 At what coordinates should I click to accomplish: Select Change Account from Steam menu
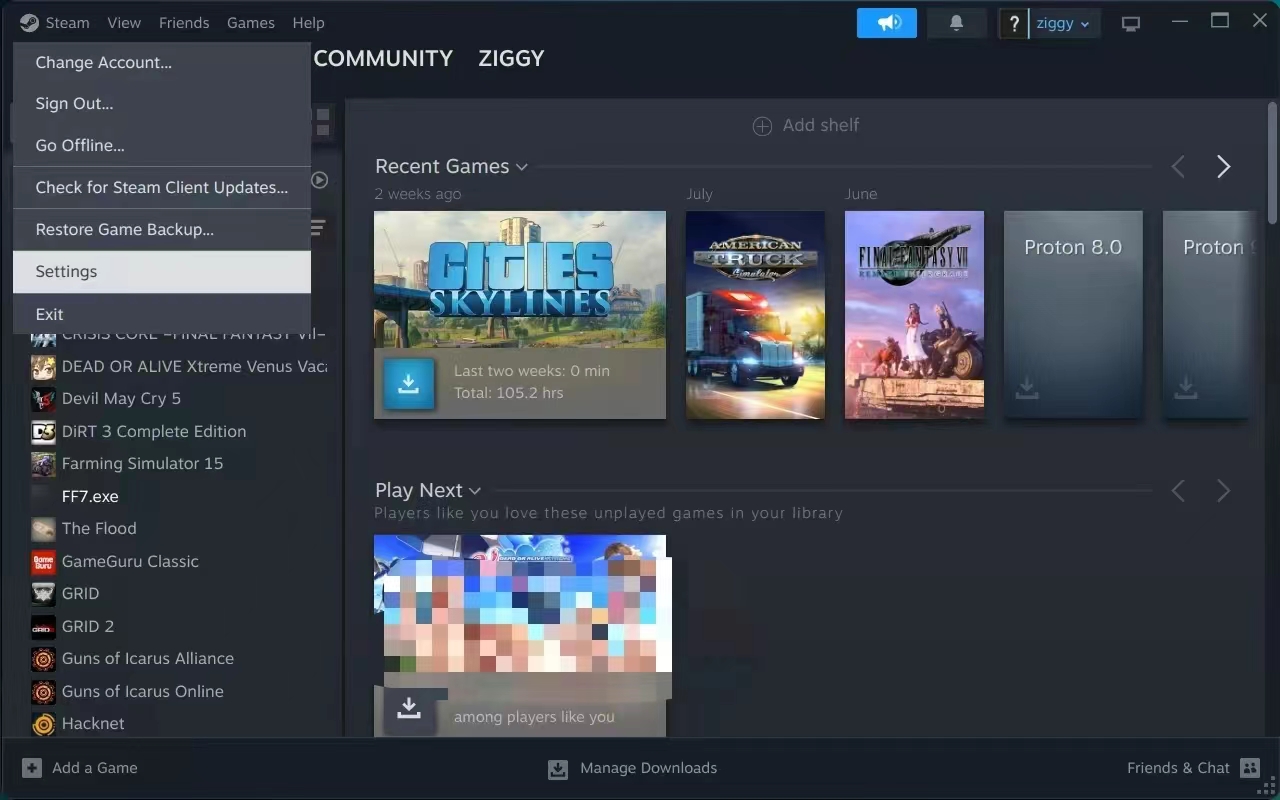(162, 62)
